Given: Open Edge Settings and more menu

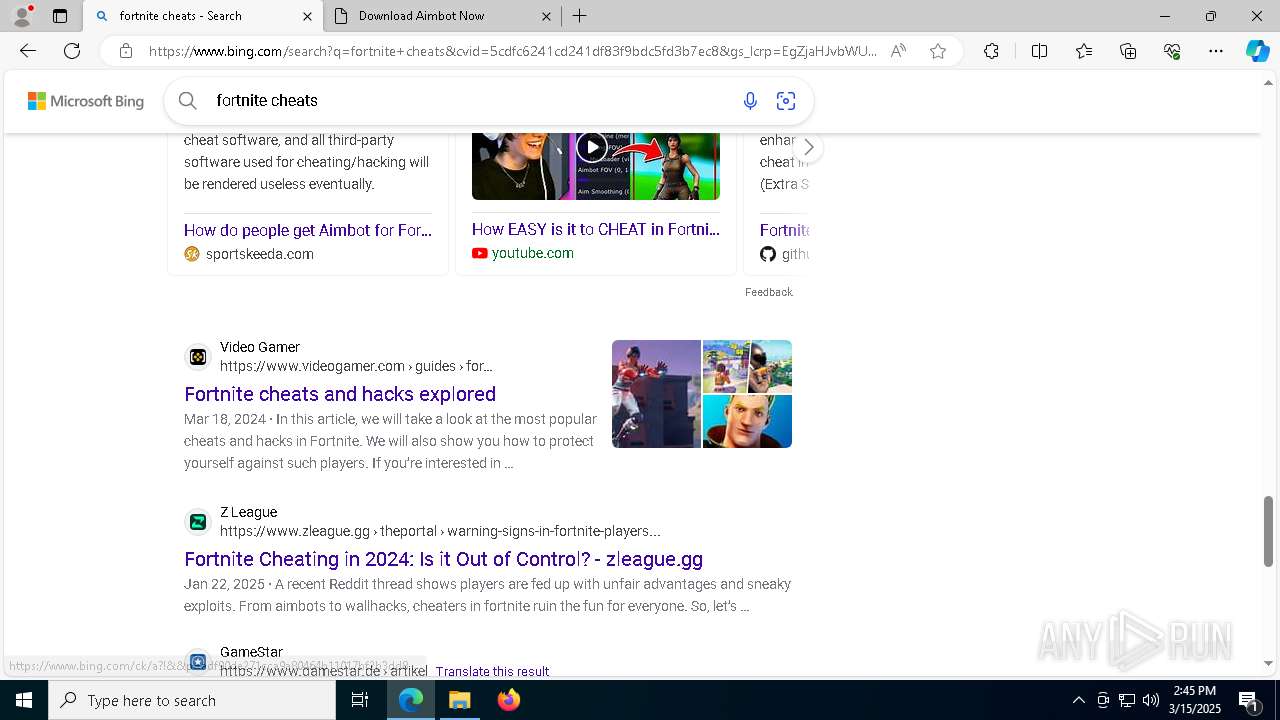Looking at the screenshot, I should click(x=1216, y=51).
